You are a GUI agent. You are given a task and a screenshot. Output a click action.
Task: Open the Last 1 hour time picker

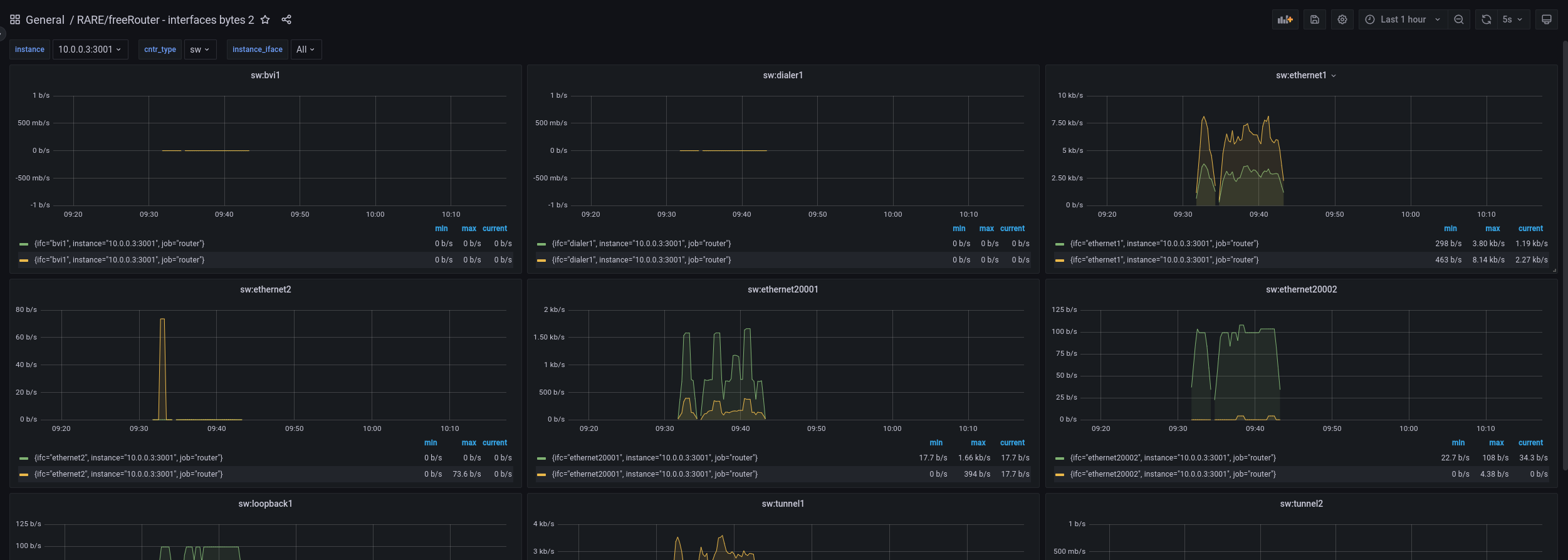1403,19
